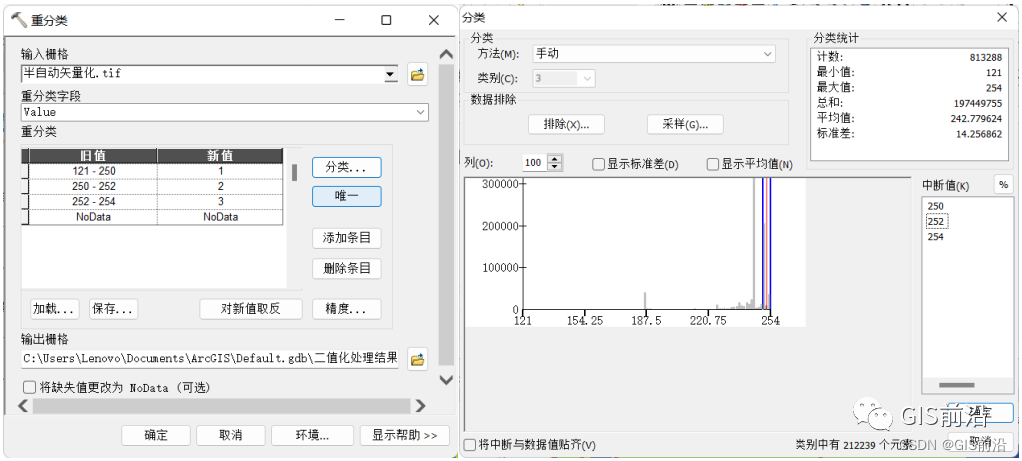Click the Old Values column header
This screenshot has height=461, width=1022.
pos(94,156)
